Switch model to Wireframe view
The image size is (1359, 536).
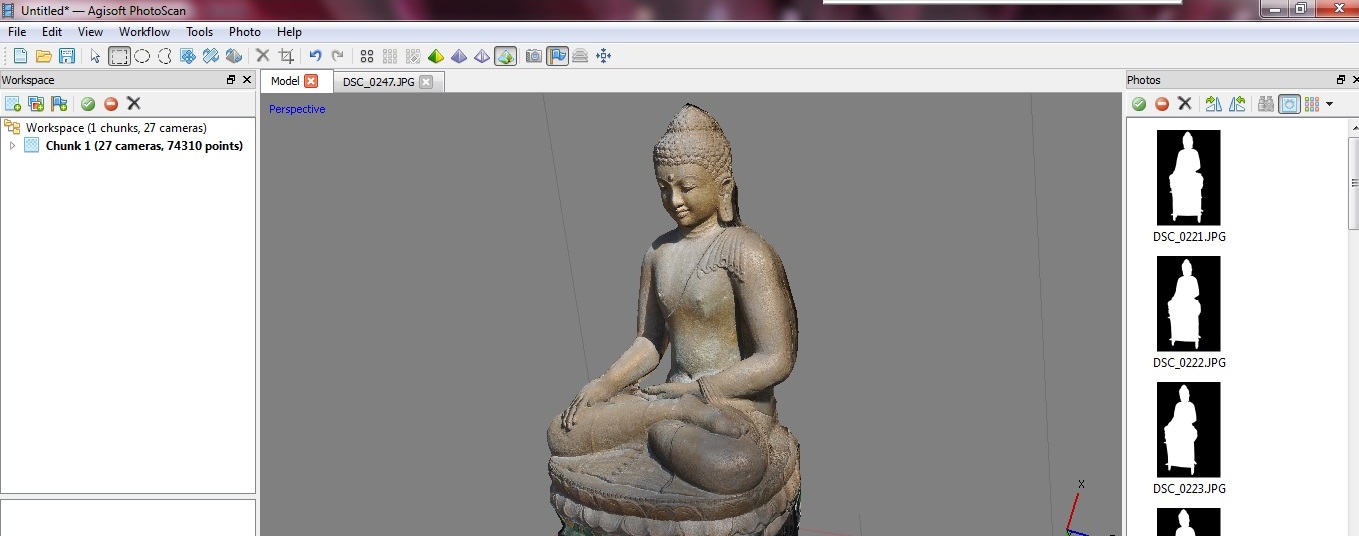pos(482,56)
